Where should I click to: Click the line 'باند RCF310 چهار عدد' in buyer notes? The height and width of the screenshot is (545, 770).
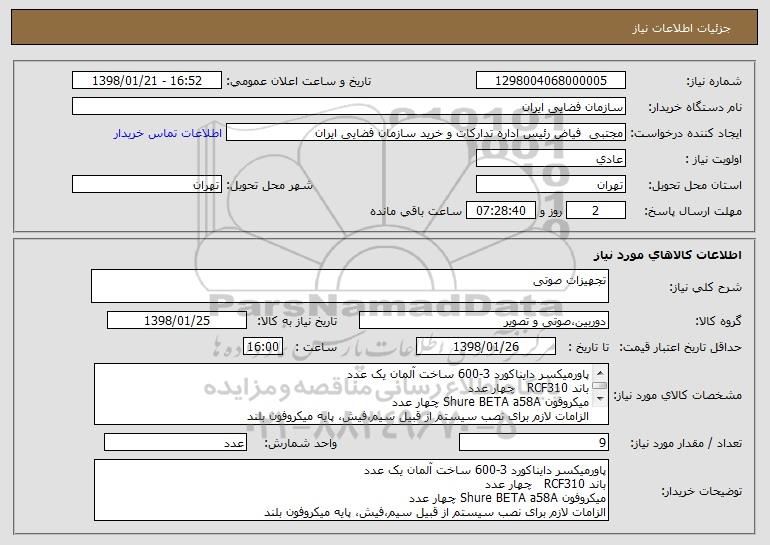click(x=545, y=484)
